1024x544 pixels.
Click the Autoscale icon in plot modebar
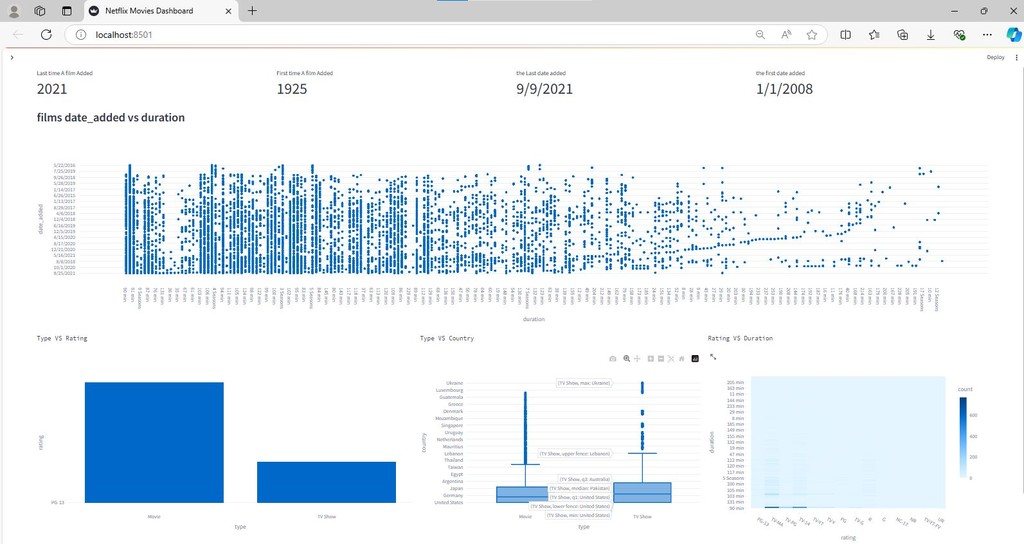(671, 359)
